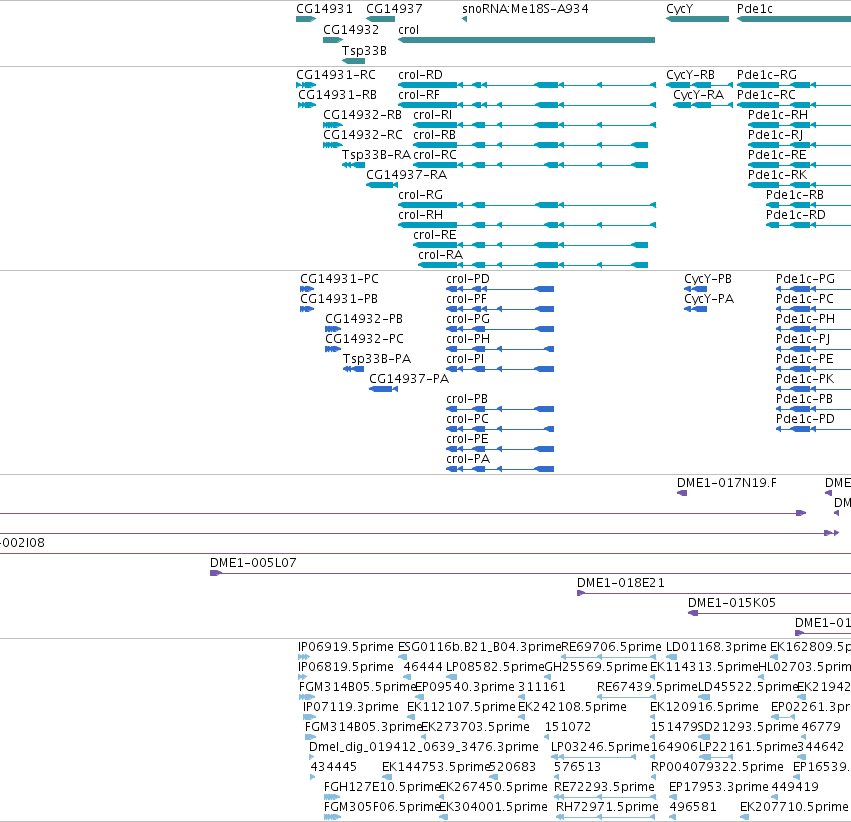Click the Pde1c-PJ protein label
Screen dimensions: 851x822
point(802,339)
